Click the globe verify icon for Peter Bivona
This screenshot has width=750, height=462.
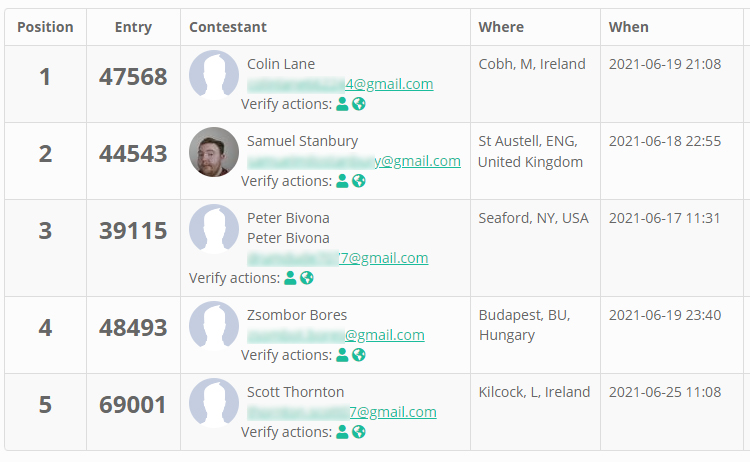click(x=307, y=278)
